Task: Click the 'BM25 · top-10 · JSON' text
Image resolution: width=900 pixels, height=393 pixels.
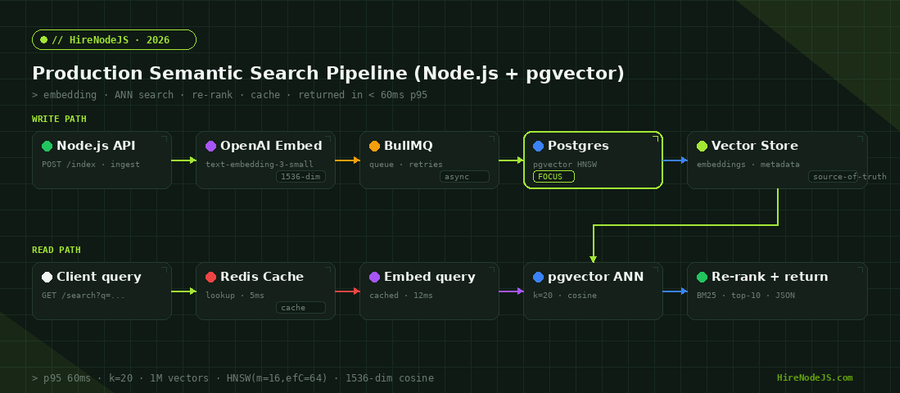Action: (746, 295)
